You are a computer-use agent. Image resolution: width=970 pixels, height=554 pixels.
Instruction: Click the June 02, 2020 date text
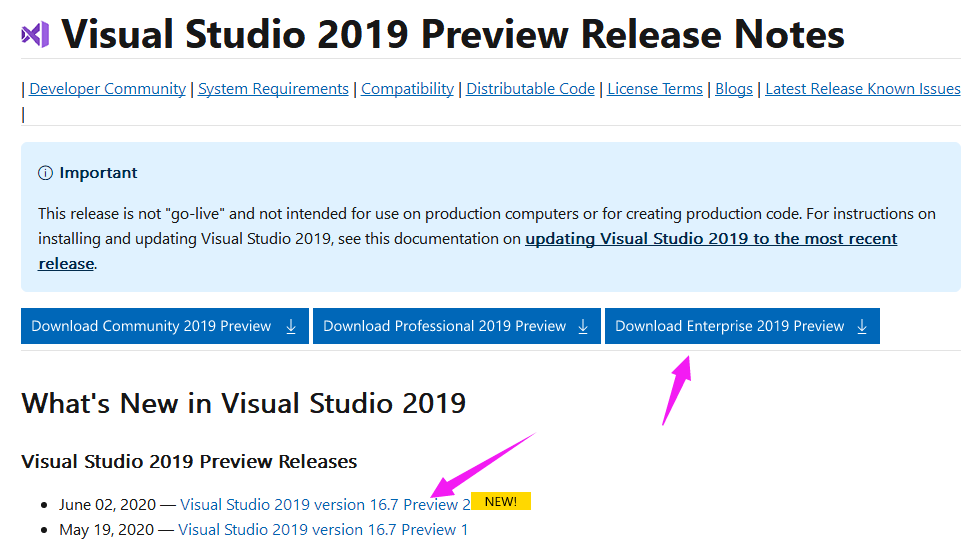point(108,505)
